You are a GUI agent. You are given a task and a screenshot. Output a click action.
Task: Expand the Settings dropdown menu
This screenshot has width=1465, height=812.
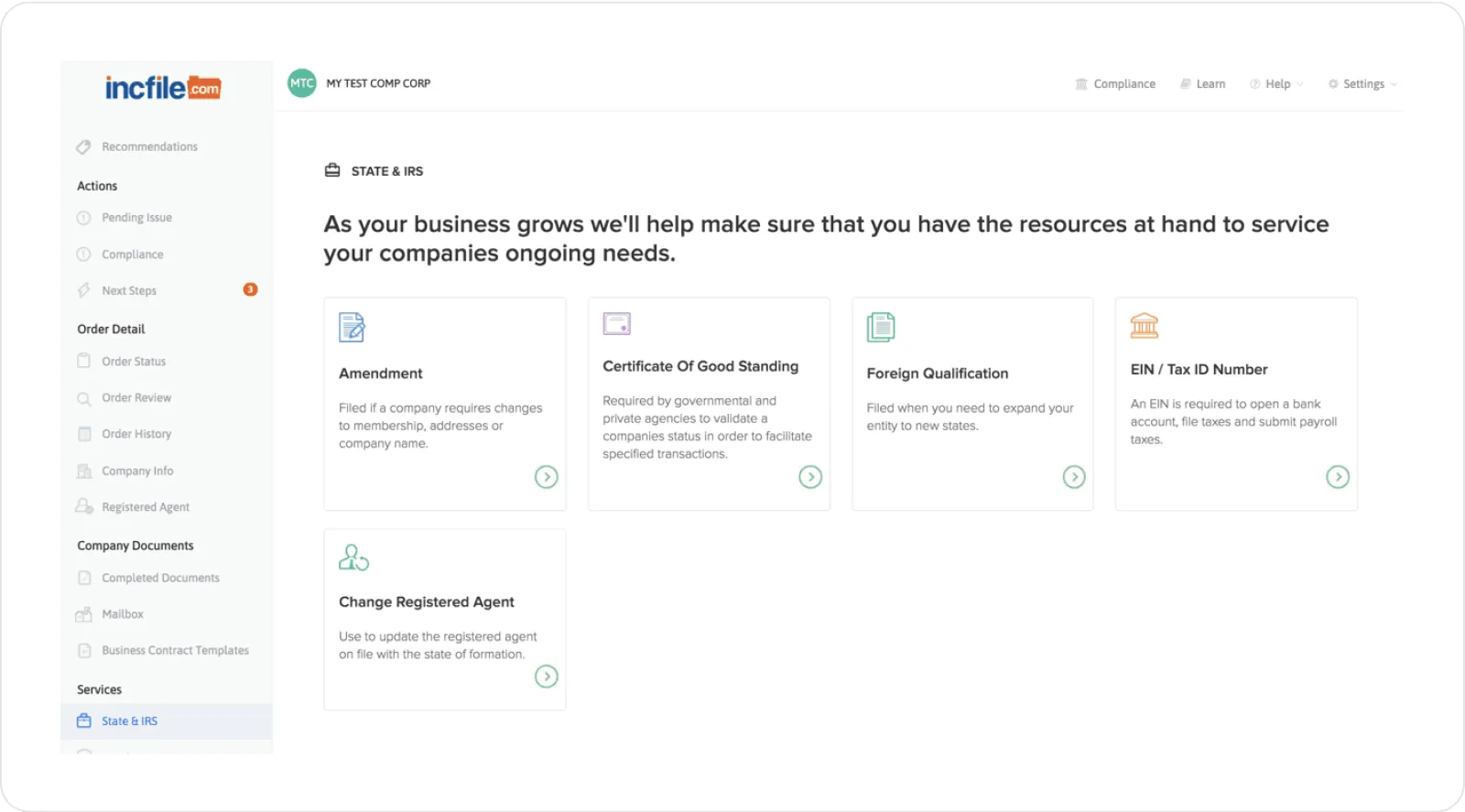1362,84
